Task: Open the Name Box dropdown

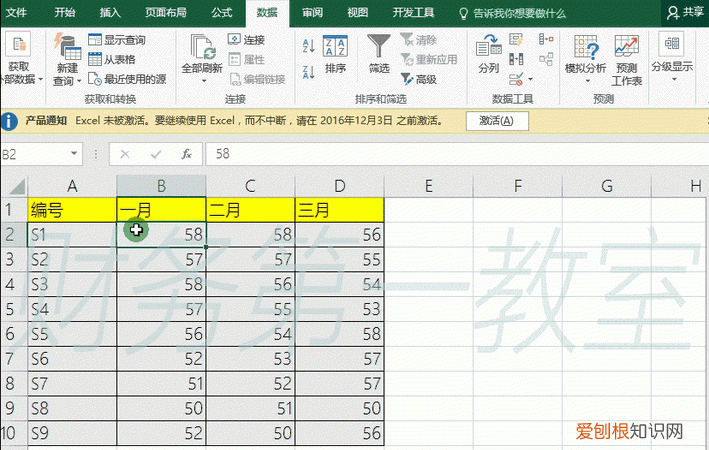Action: (x=74, y=154)
